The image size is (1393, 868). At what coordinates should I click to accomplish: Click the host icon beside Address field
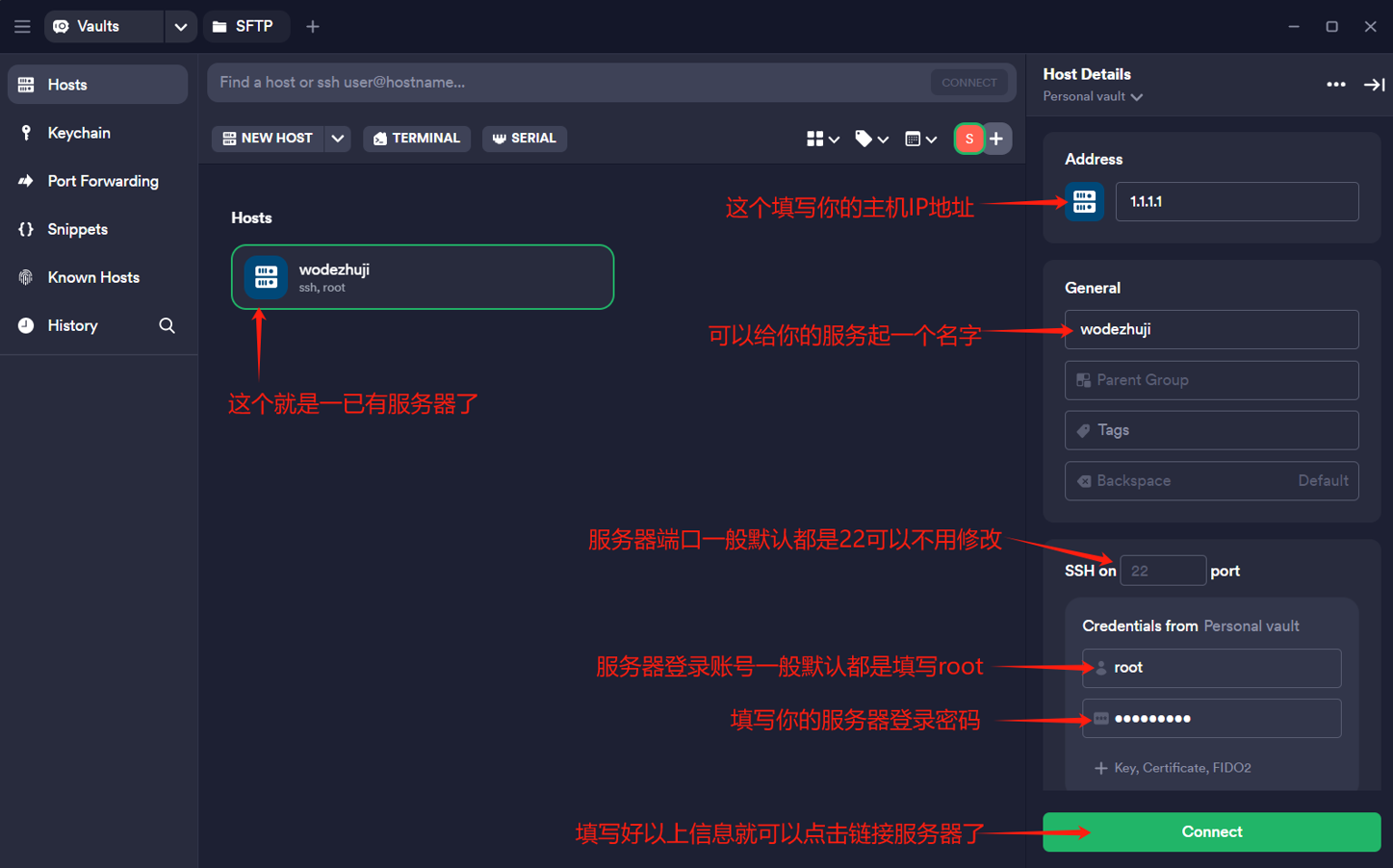1084,202
